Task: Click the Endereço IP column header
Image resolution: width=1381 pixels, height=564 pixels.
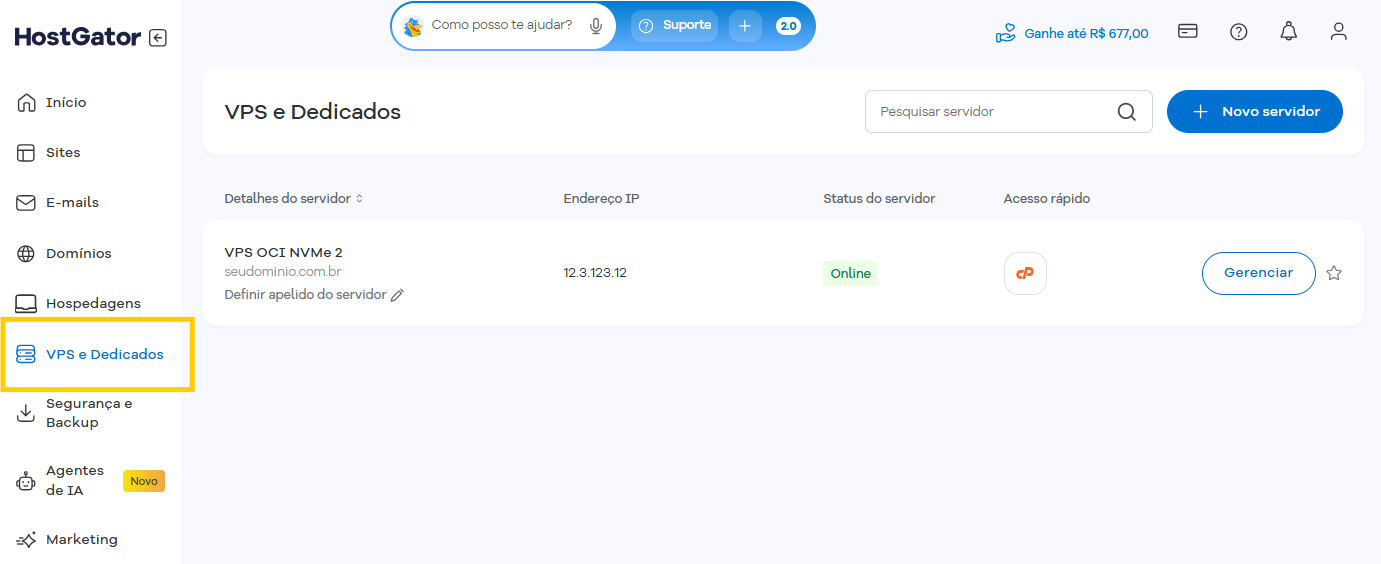Action: pyautogui.click(x=601, y=198)
